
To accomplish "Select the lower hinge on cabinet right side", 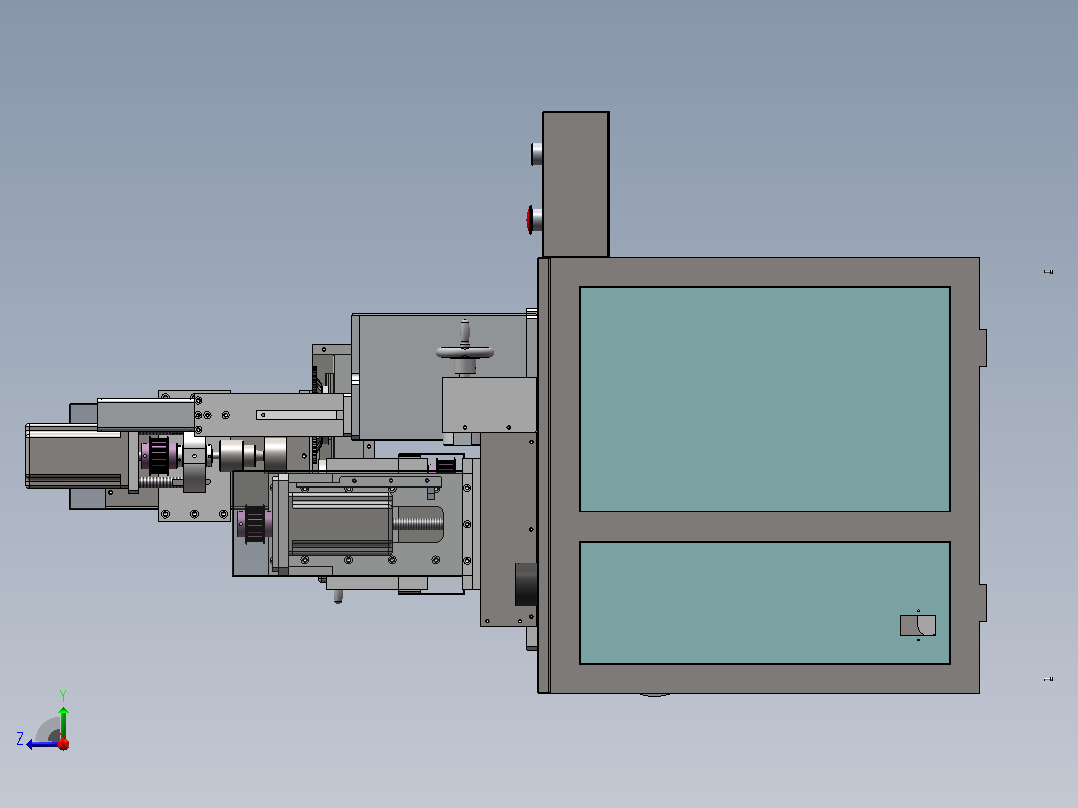I will (983, 603).
